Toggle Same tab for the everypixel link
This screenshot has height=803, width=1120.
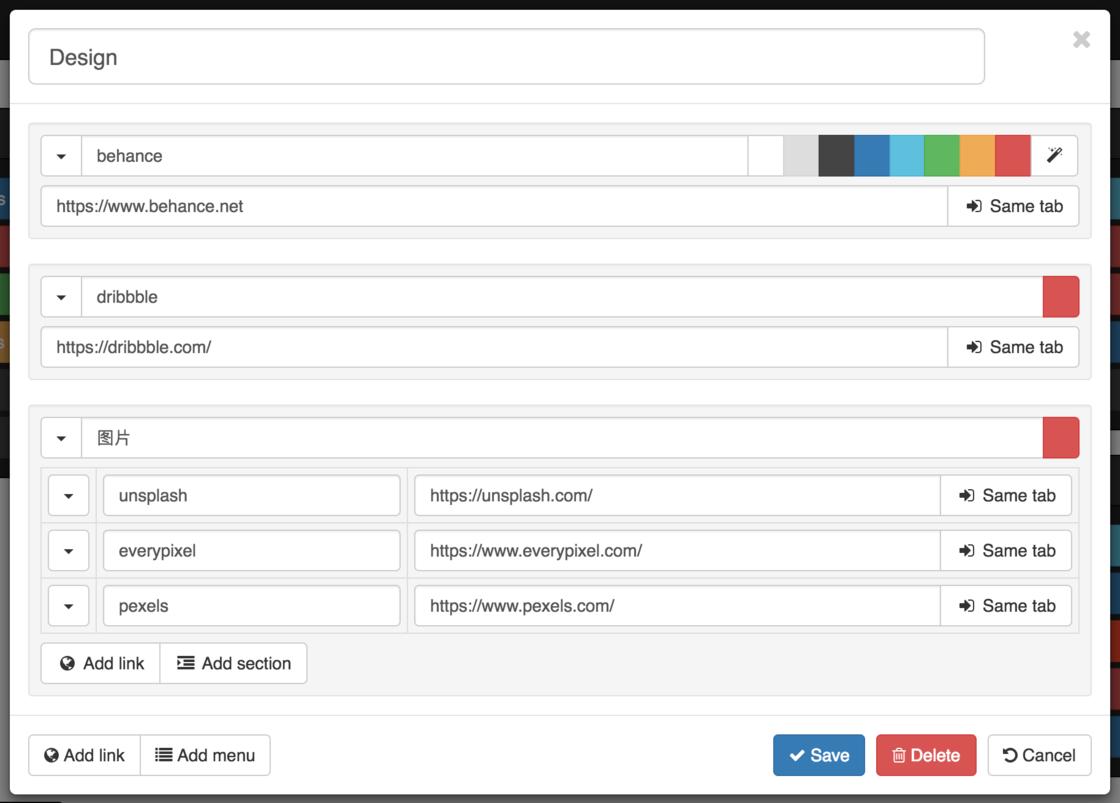pyautogui.click(x=1006, y=551)
